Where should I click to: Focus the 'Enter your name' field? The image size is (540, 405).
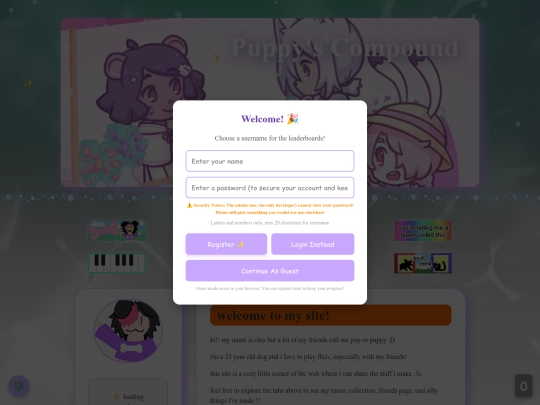click(270, 161)
